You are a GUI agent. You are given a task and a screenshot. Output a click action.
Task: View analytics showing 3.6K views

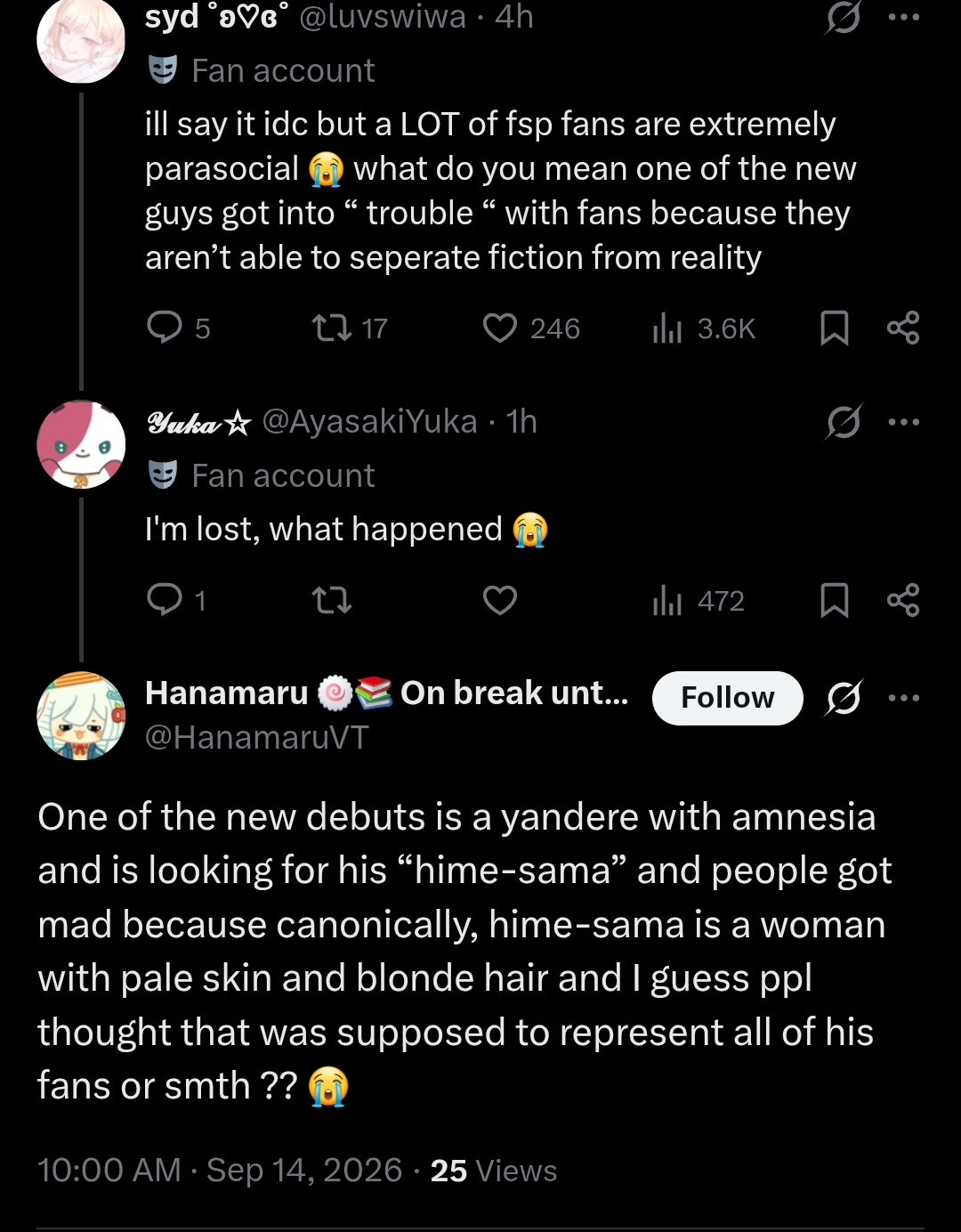click(x=703, y=328)
